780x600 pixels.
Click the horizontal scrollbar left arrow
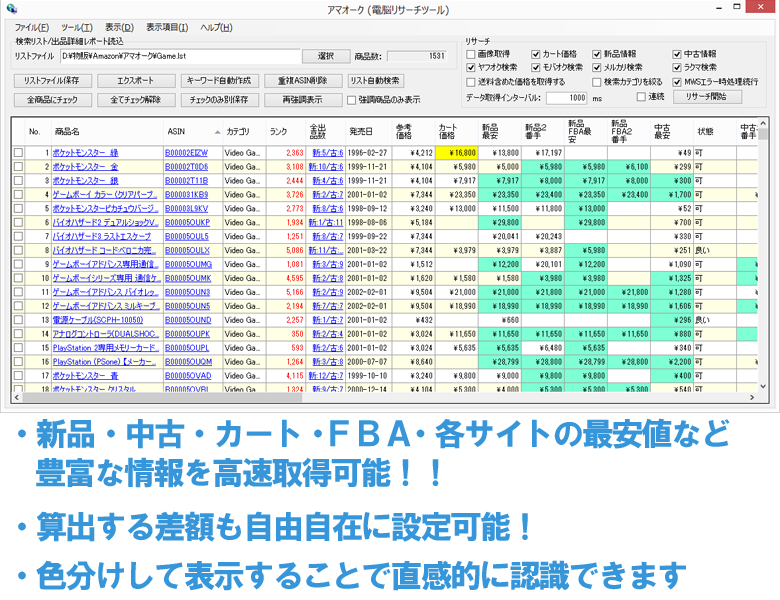point(17,398)
